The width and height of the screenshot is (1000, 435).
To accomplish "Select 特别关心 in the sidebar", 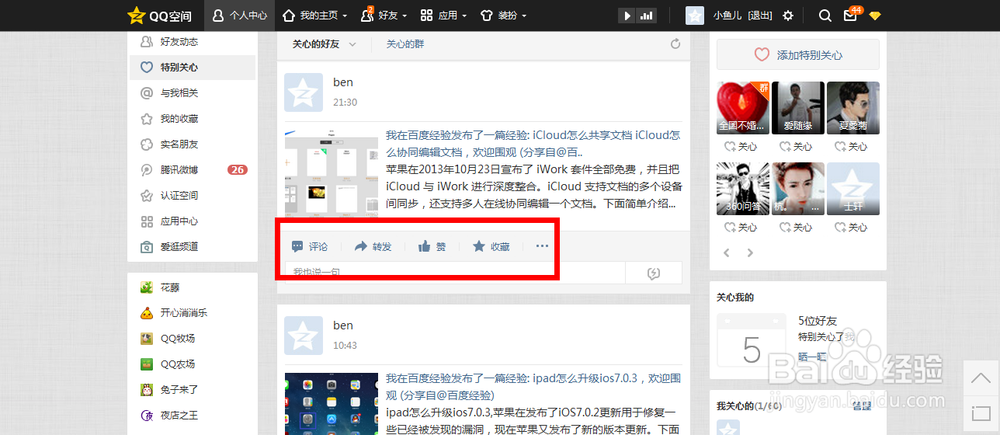I will [193, 67].
